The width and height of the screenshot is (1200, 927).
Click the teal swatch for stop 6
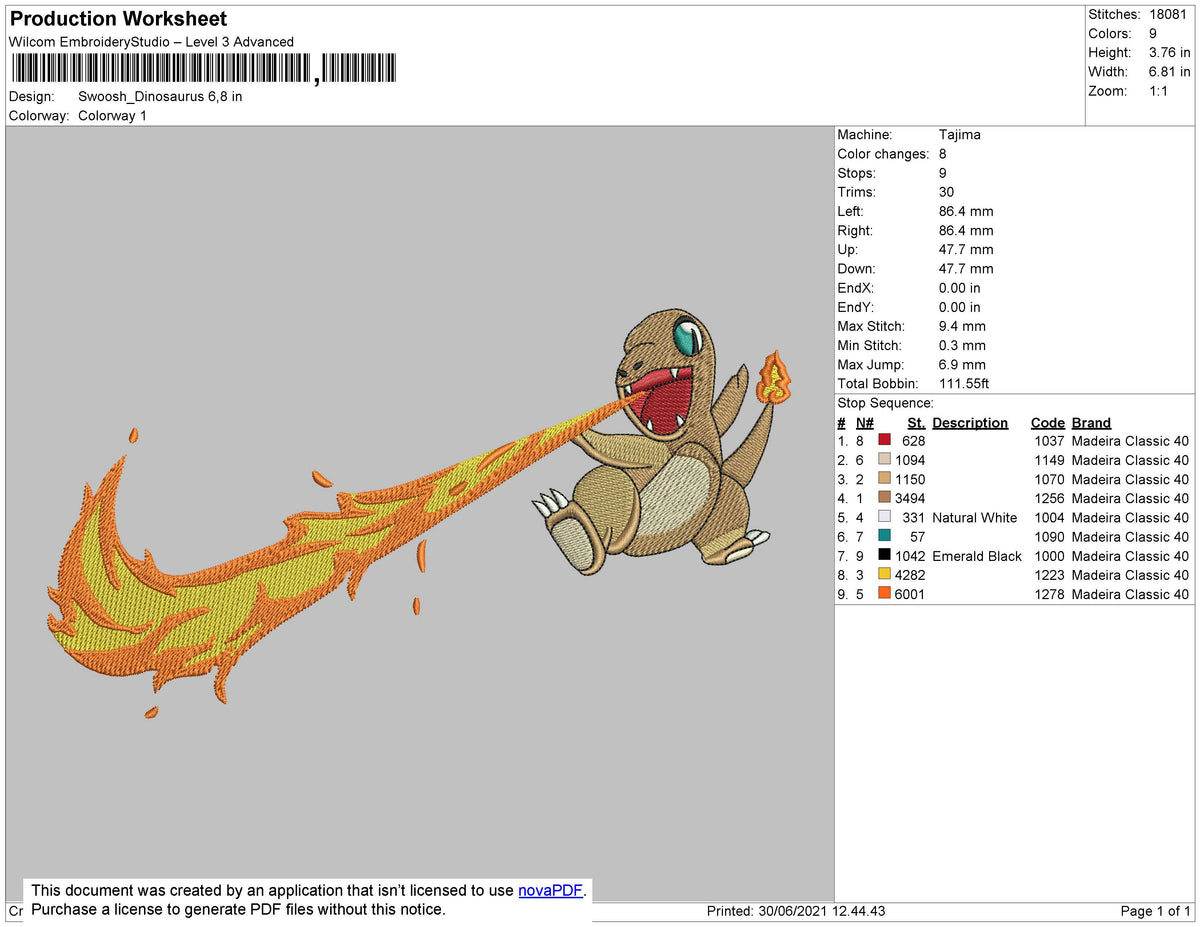(x=884, y=536)
